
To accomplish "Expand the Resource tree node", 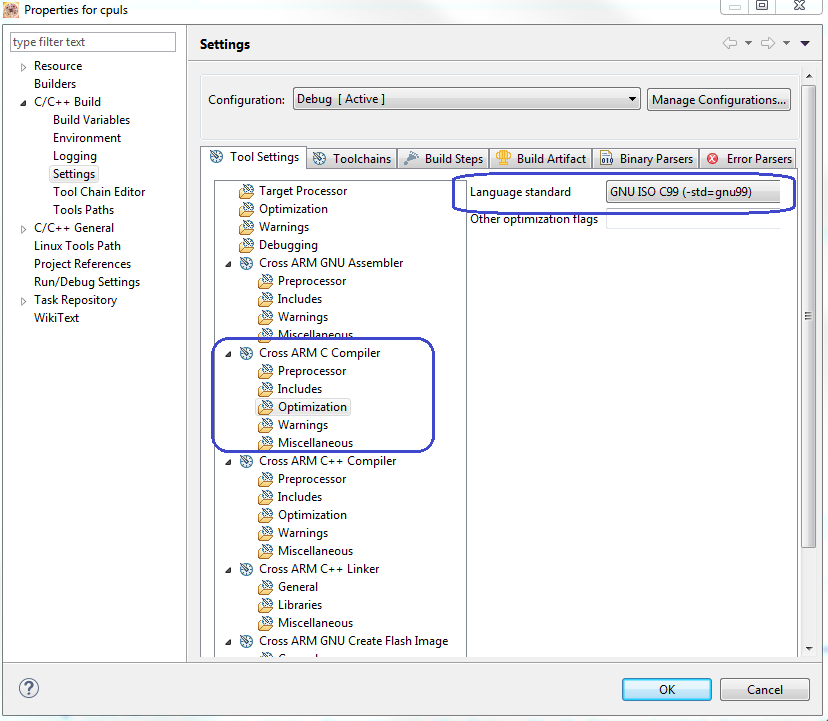I will 23,67.
